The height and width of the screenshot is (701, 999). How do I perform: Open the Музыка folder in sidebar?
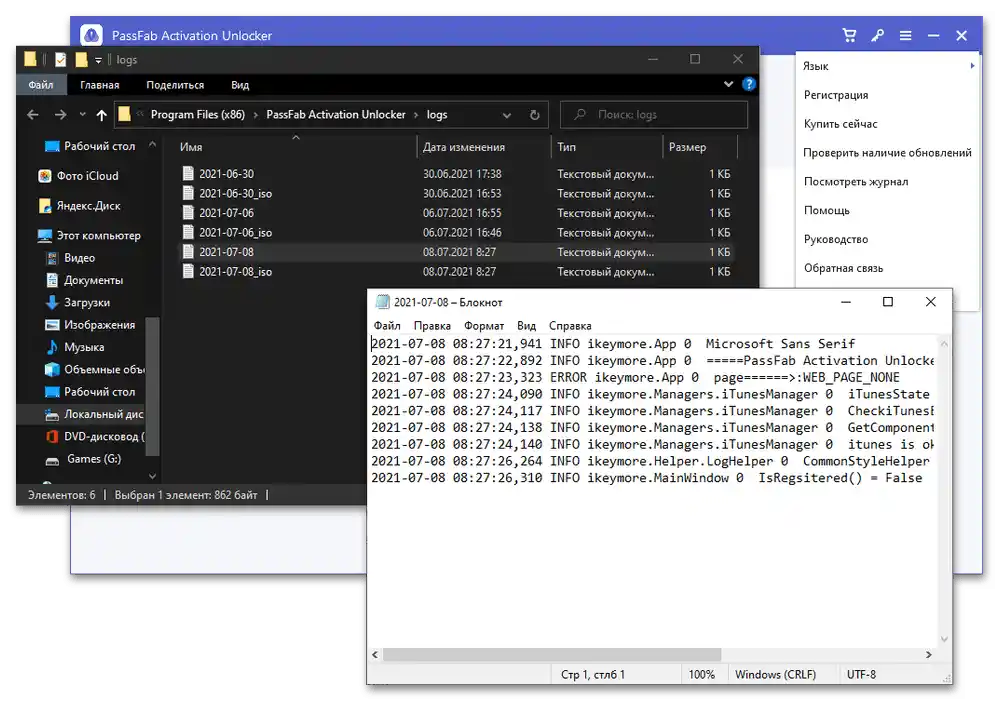point(75,347)
